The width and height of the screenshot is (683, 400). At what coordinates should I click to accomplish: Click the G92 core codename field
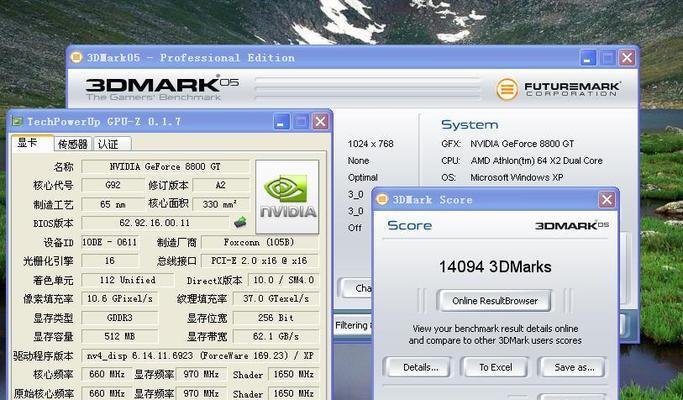pyautogui.click(x=112, y=185)
